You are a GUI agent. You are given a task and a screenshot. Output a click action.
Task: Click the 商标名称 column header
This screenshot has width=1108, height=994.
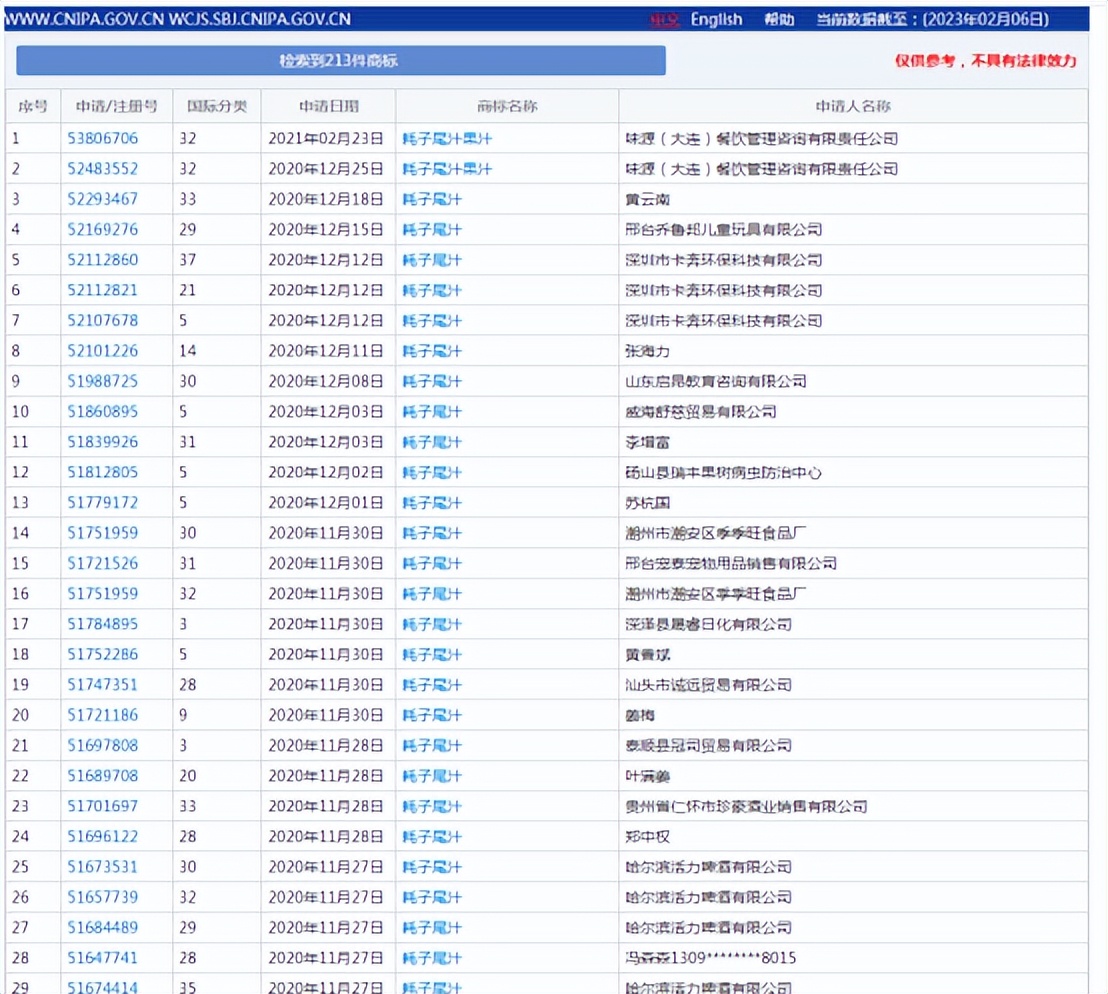tap(507, 106)
